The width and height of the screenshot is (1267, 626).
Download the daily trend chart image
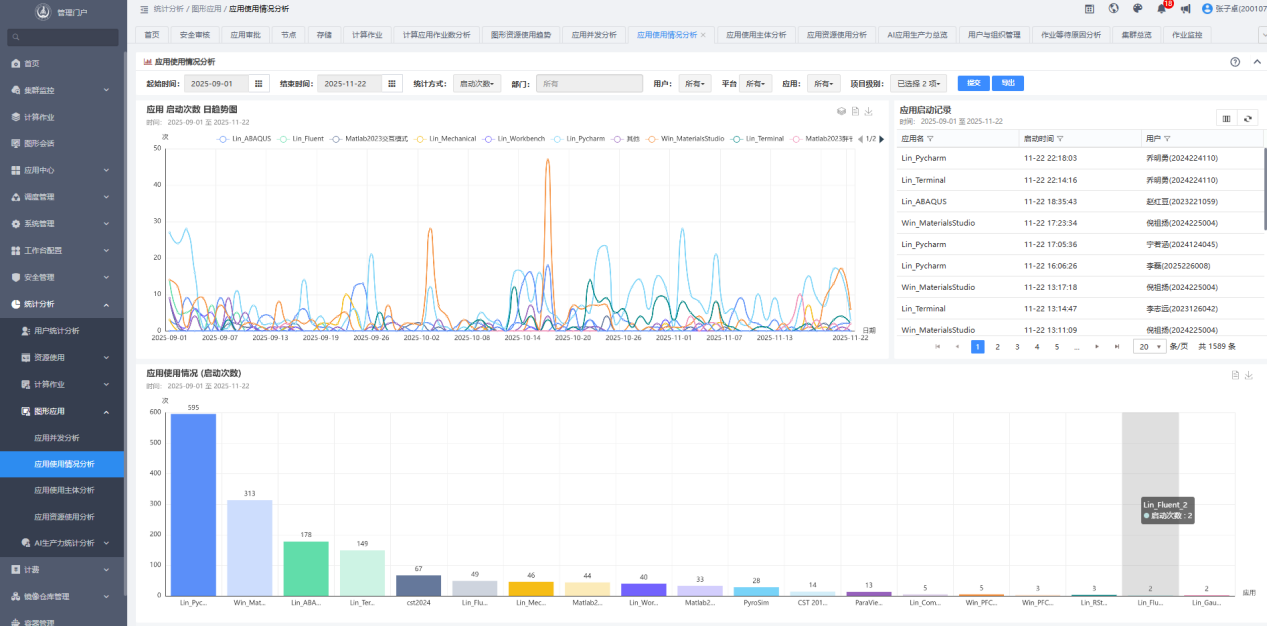coord(869,111)
